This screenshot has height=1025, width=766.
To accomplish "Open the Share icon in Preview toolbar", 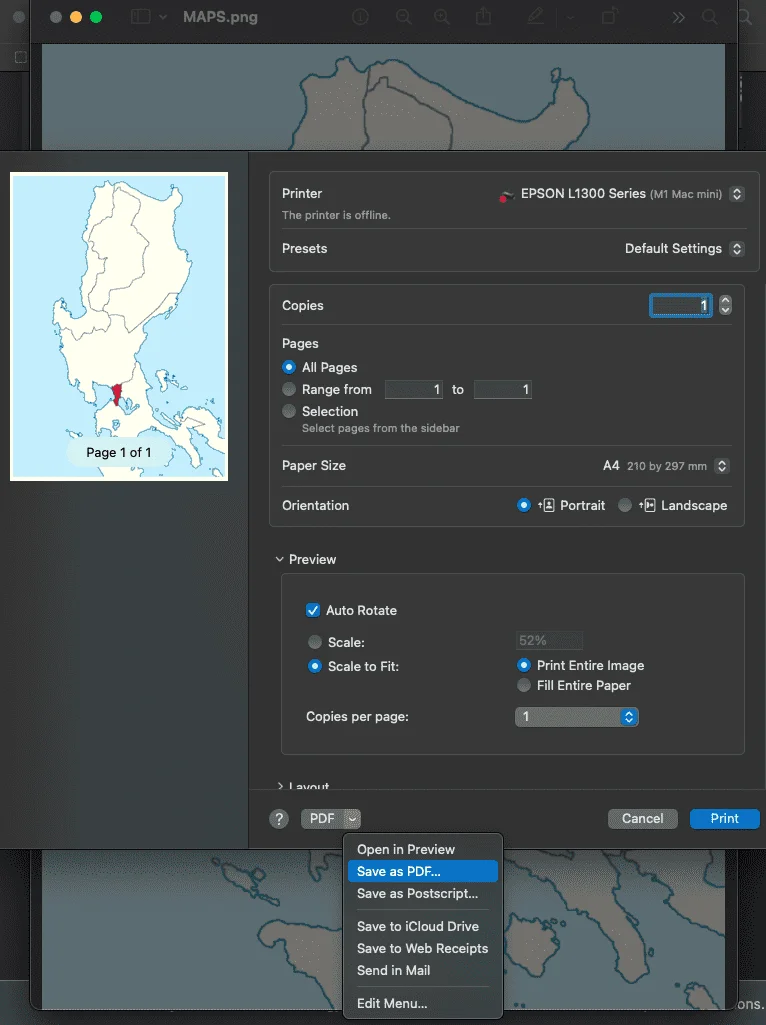I will (483, 16).
